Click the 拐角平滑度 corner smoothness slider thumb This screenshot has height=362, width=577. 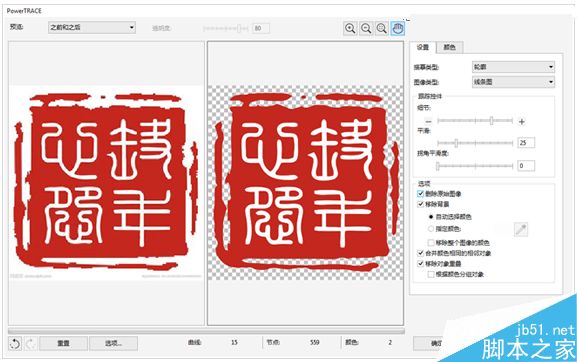coord(438,166)
